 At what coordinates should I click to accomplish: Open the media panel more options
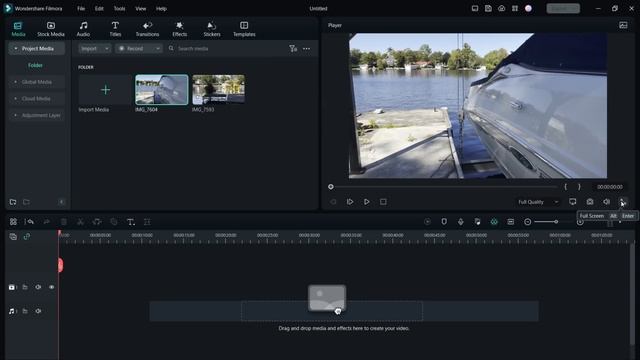307,49
